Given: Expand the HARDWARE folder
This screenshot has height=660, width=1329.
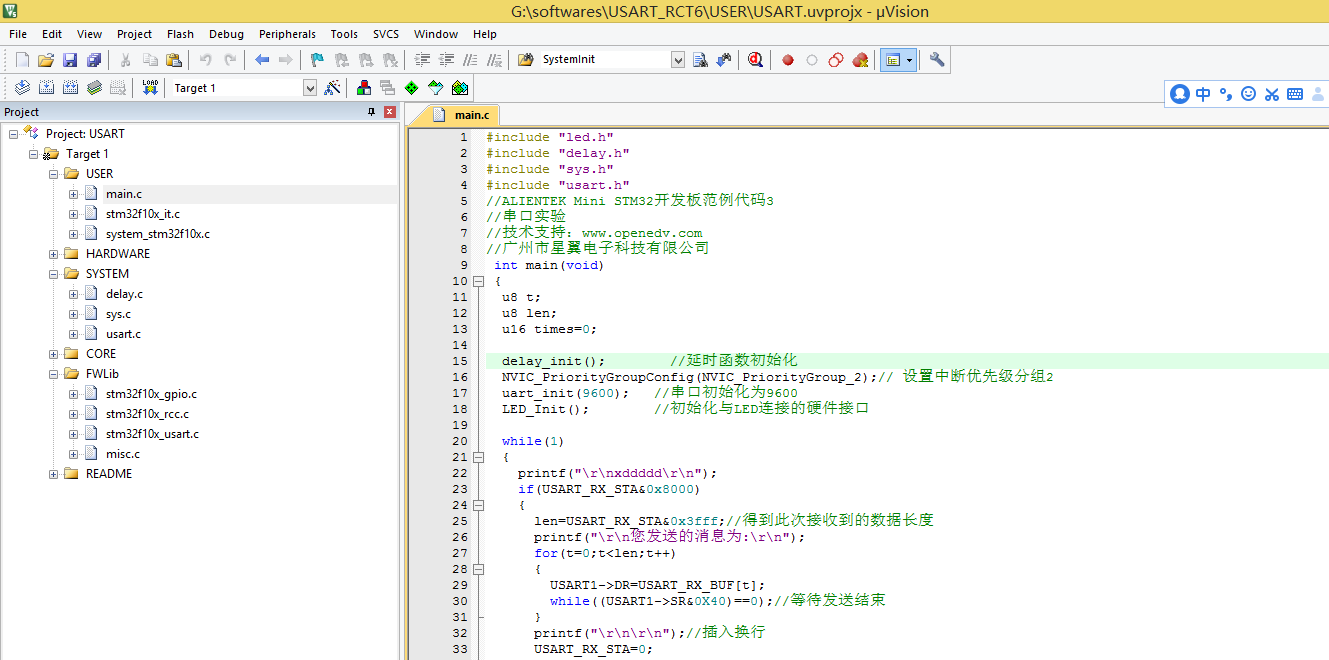Looking at the screenshot, I should coord(53,253).
